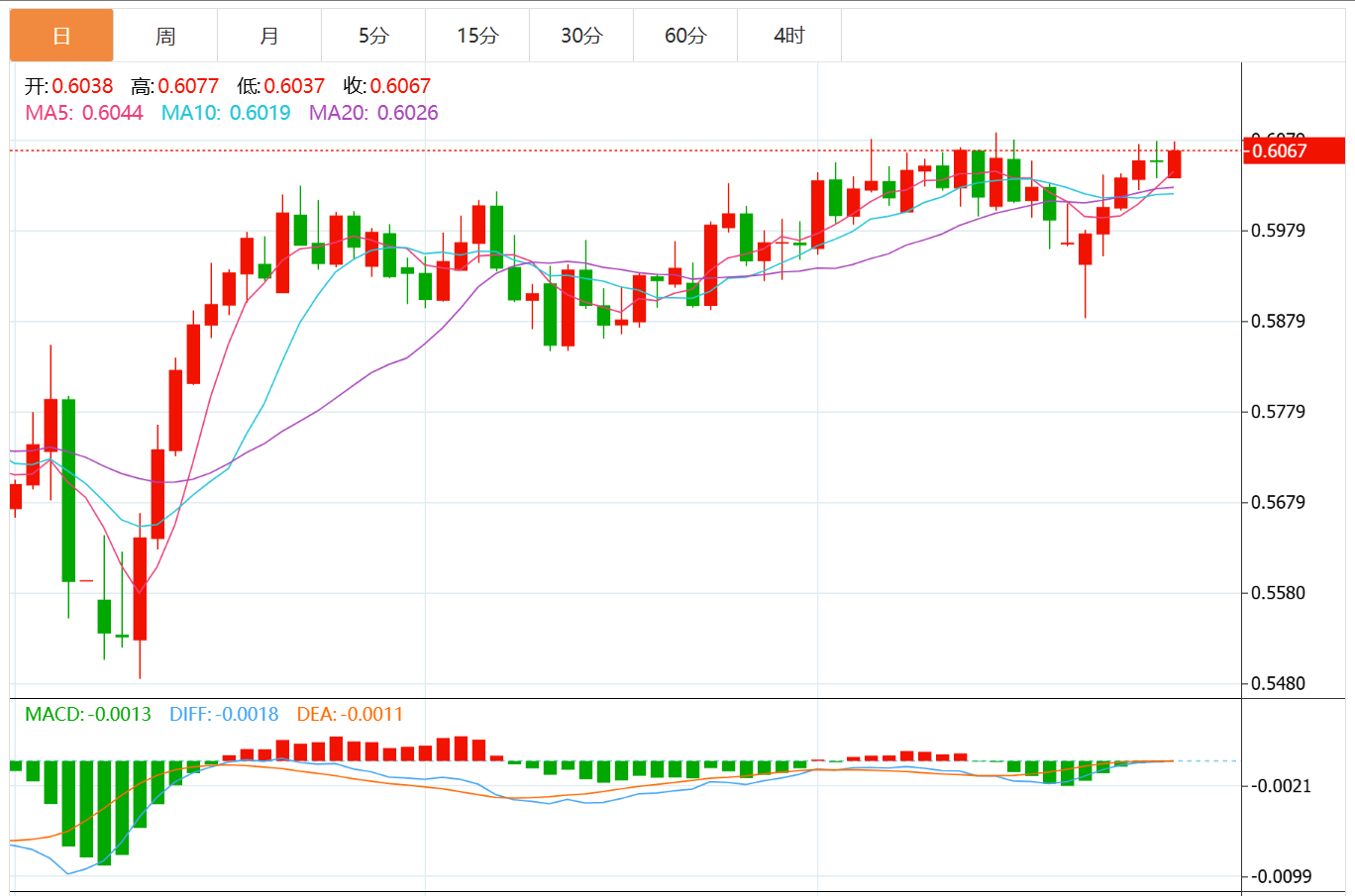The image size is (1355, 896).
Task: Click the opening price 开: 0.6038
Action: point(69,86)
